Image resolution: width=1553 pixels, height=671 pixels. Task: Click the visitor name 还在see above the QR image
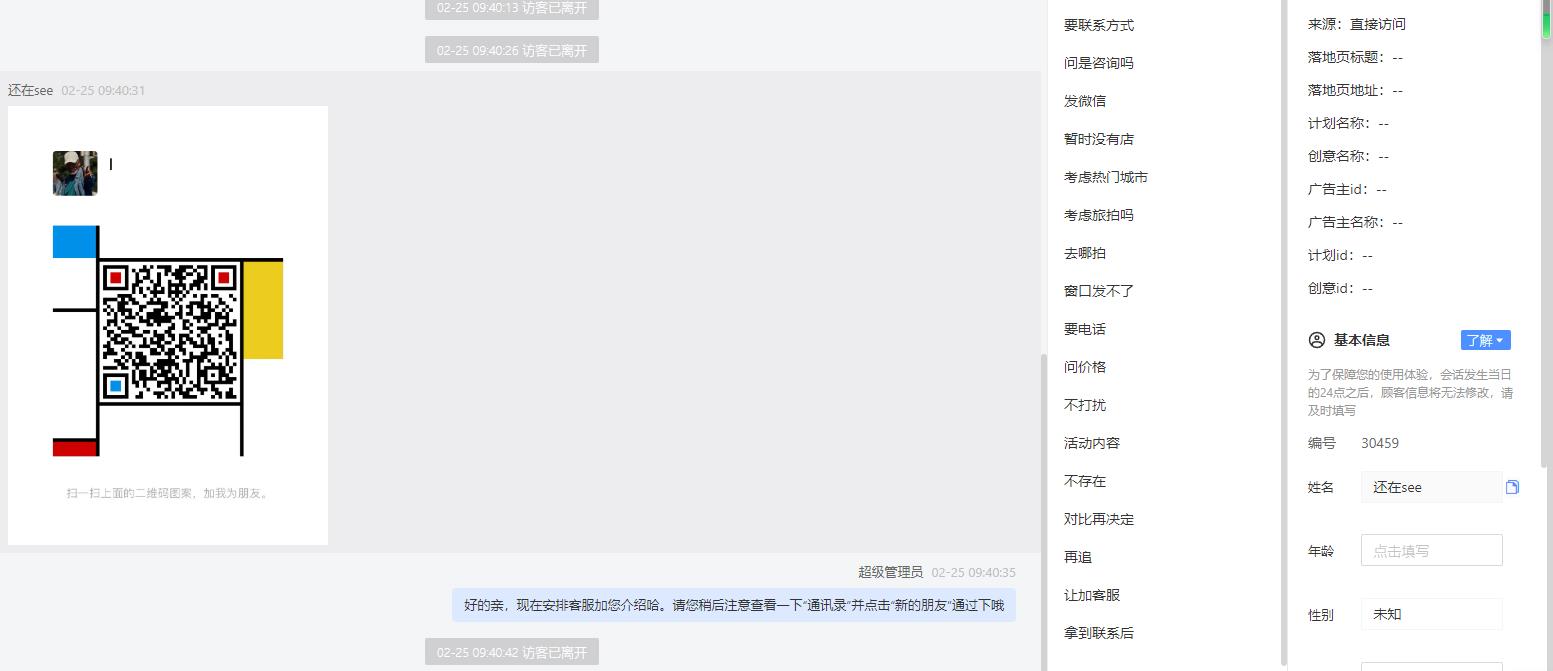pos(30,90)
